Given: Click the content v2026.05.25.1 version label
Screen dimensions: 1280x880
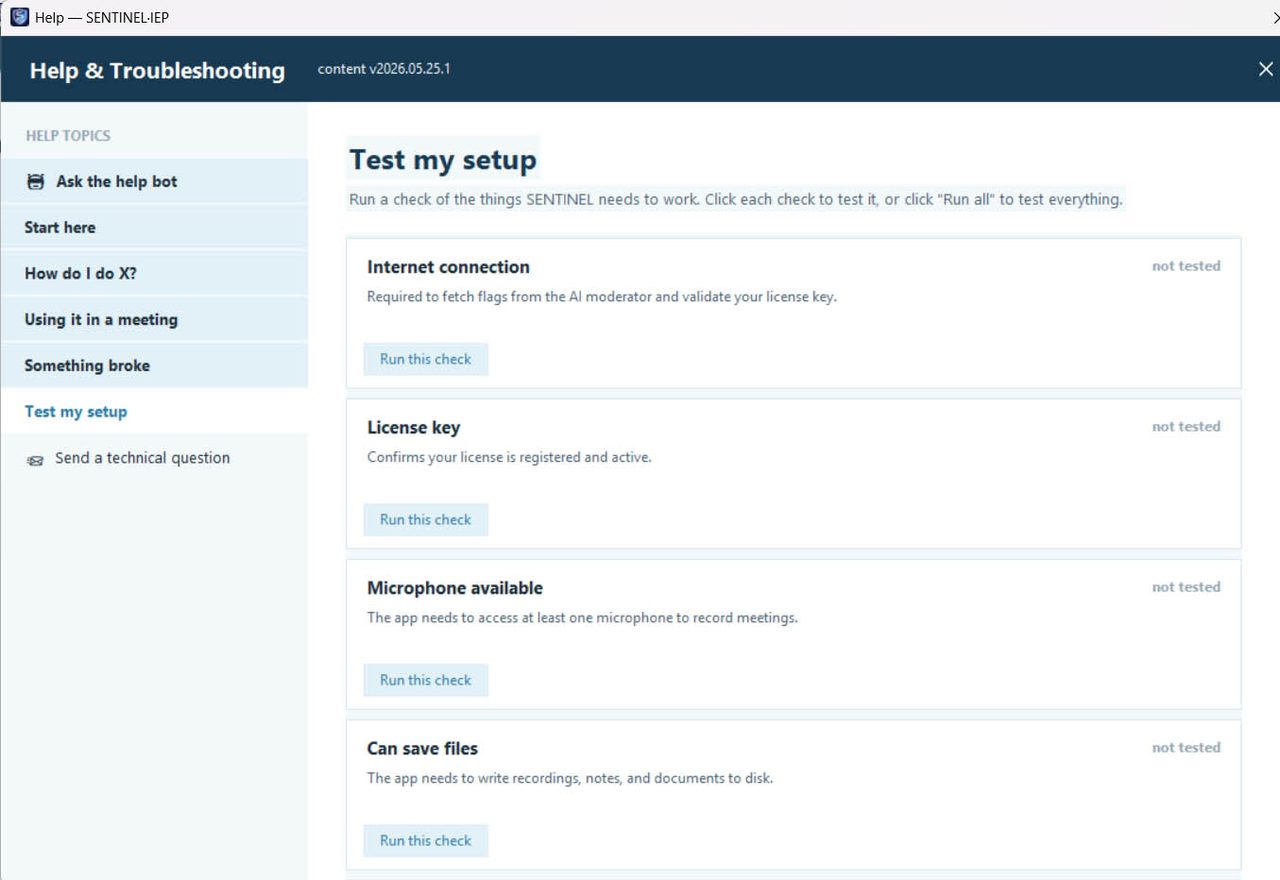Looking at the screenshot, I should (x=384, y=69).
